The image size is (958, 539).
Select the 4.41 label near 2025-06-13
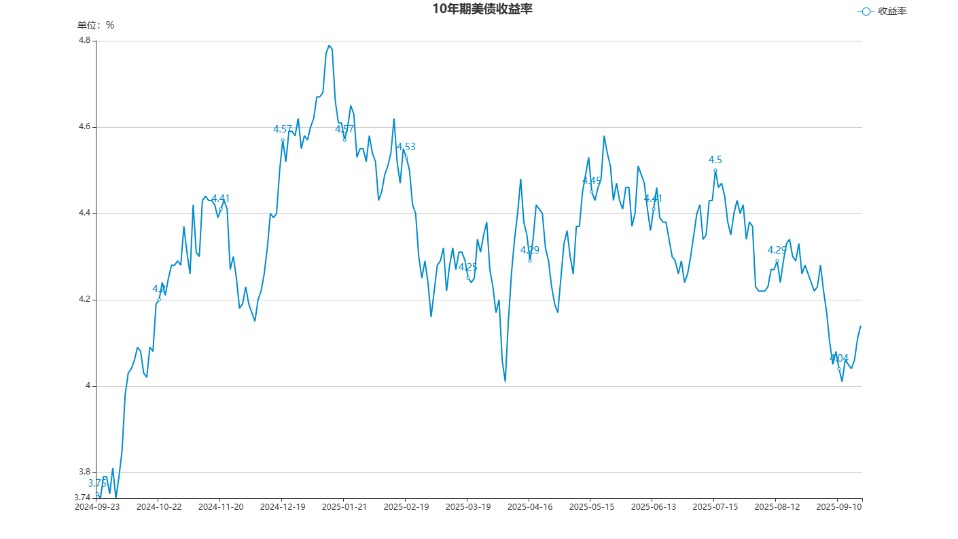click(x=653, y=198)
